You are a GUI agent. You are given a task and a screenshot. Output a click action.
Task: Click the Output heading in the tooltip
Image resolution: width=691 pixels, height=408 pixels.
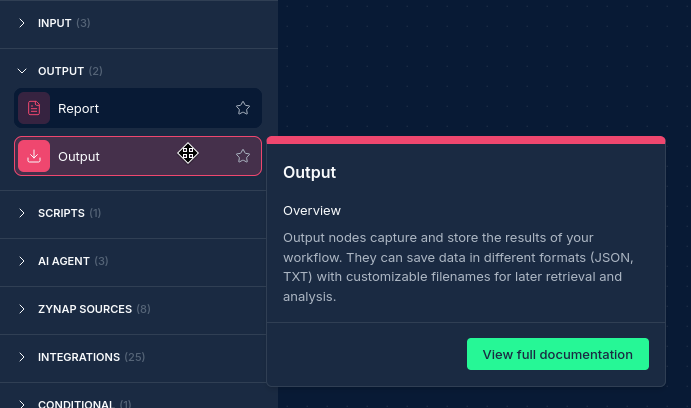[x=309, y=172]
